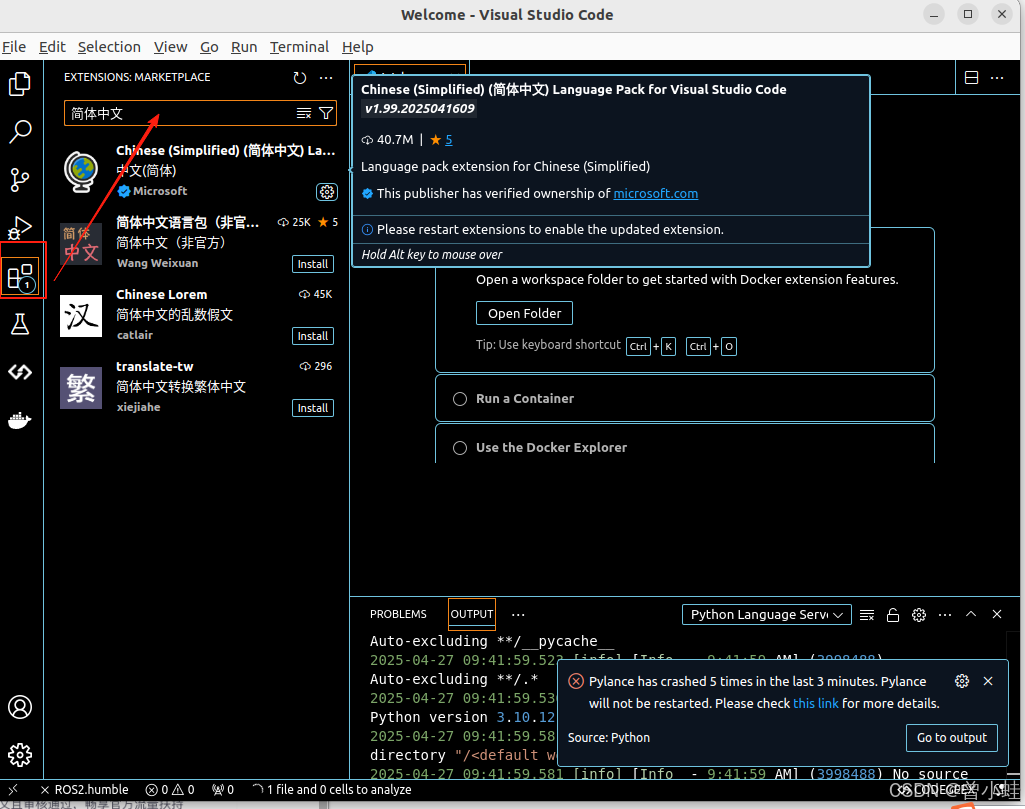
Task: Open the Extensions view icon
Action: point(21,276)
